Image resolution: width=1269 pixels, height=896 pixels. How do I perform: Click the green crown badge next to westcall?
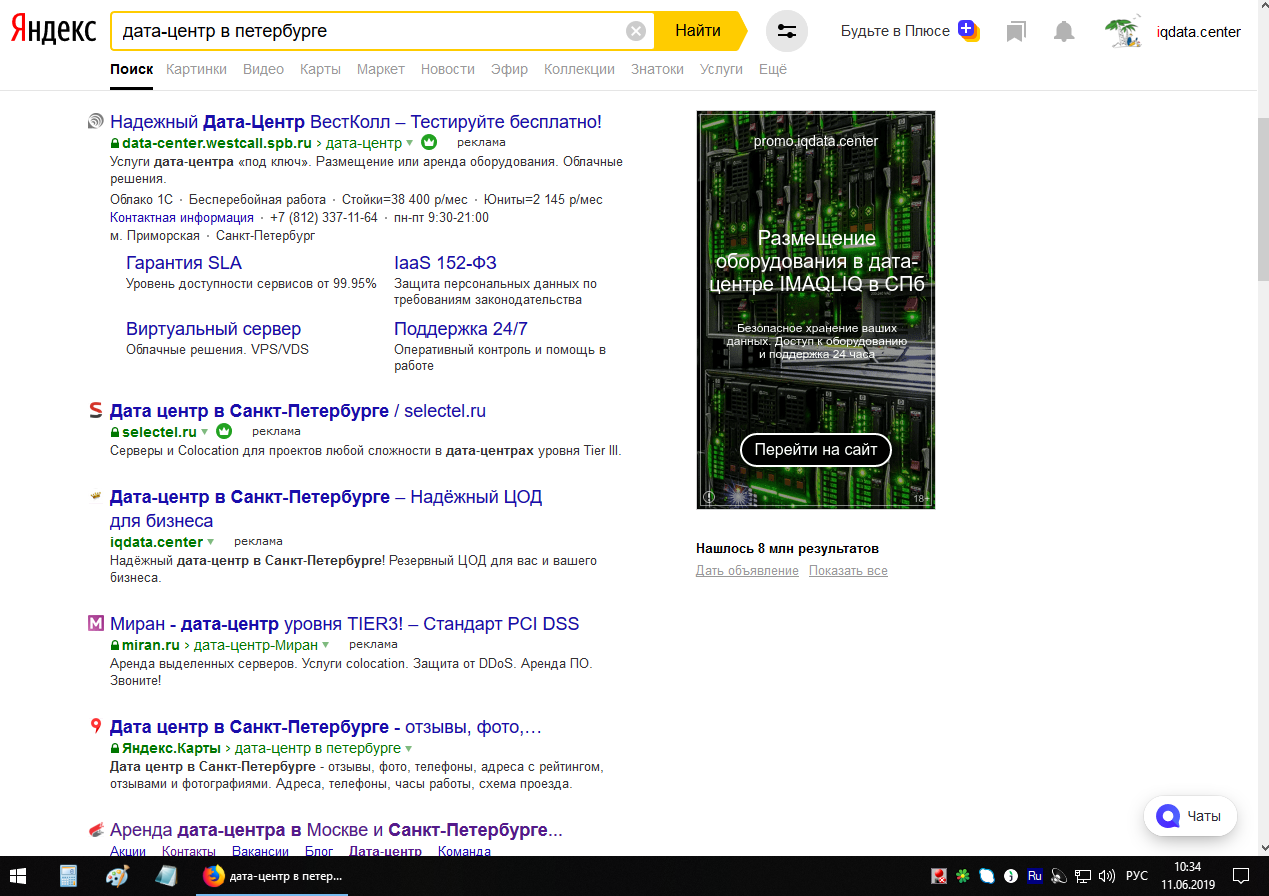point(429,142)
